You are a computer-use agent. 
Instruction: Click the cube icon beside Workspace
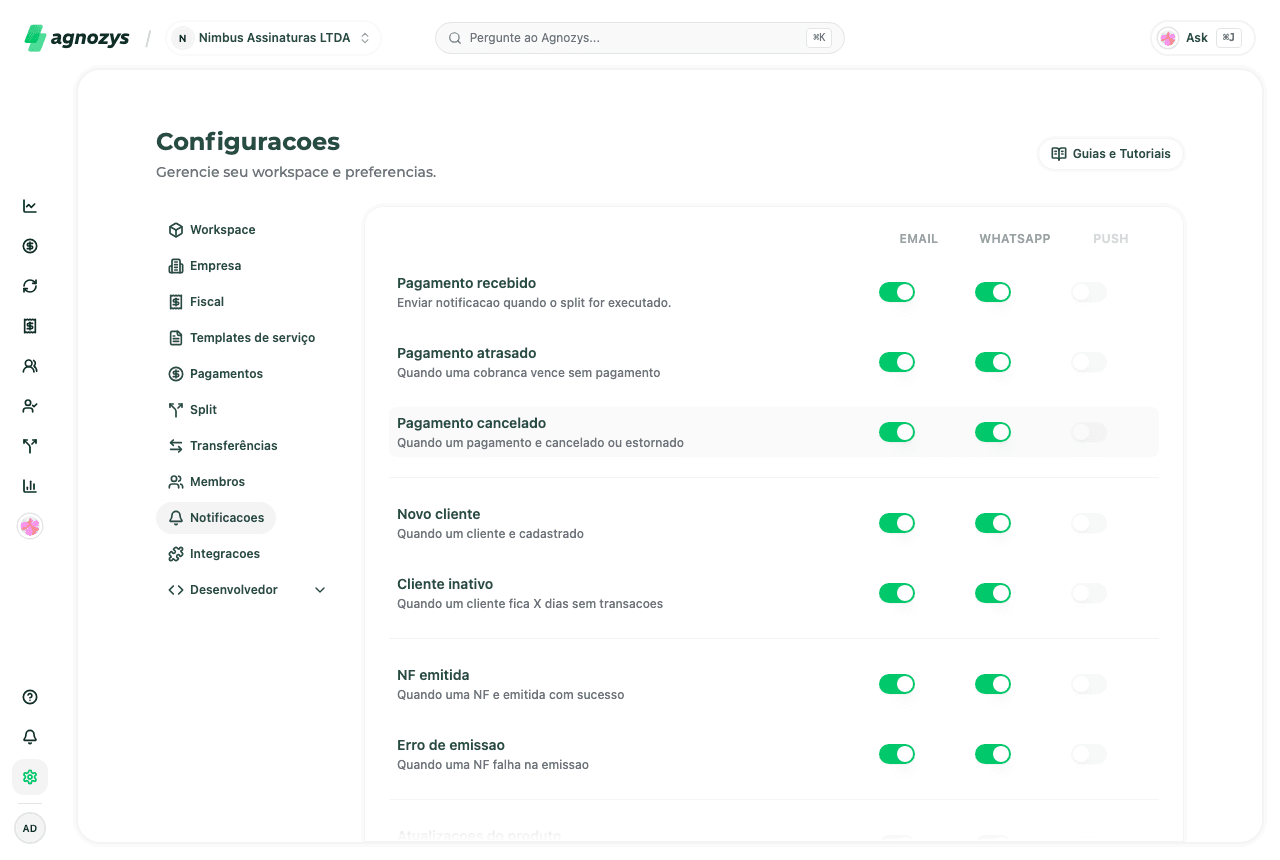[x=176, y=230]
